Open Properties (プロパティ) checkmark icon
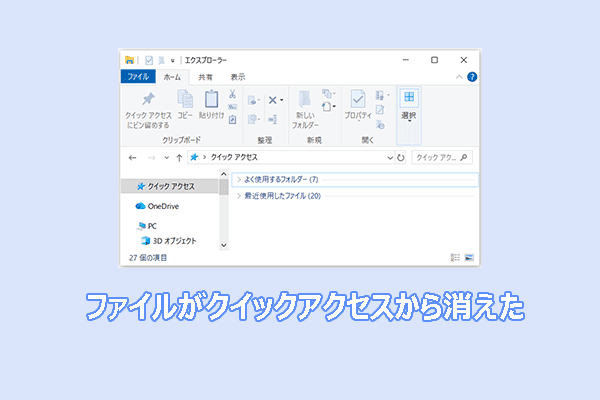Image resolution: width=600 pixels, height=400 pixels. tap(358, 99)
